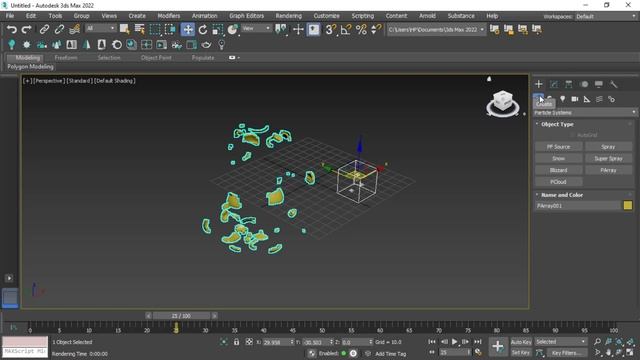This screenshot has width=640, height=360.
Task: Click the Blizzard button
Action: point(558,170)
